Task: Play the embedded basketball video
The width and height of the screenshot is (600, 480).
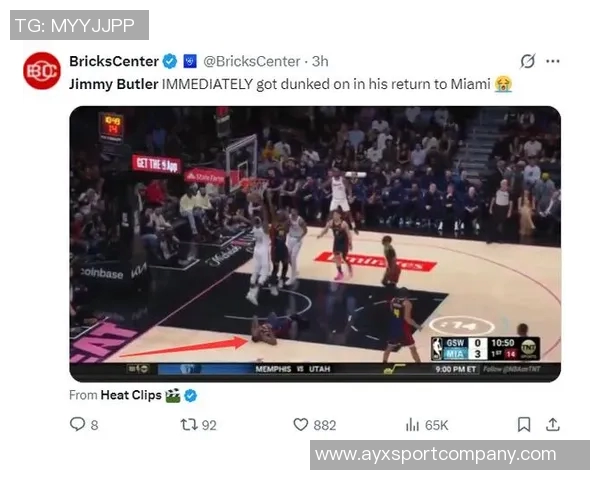Action: [x=315, y=244]
